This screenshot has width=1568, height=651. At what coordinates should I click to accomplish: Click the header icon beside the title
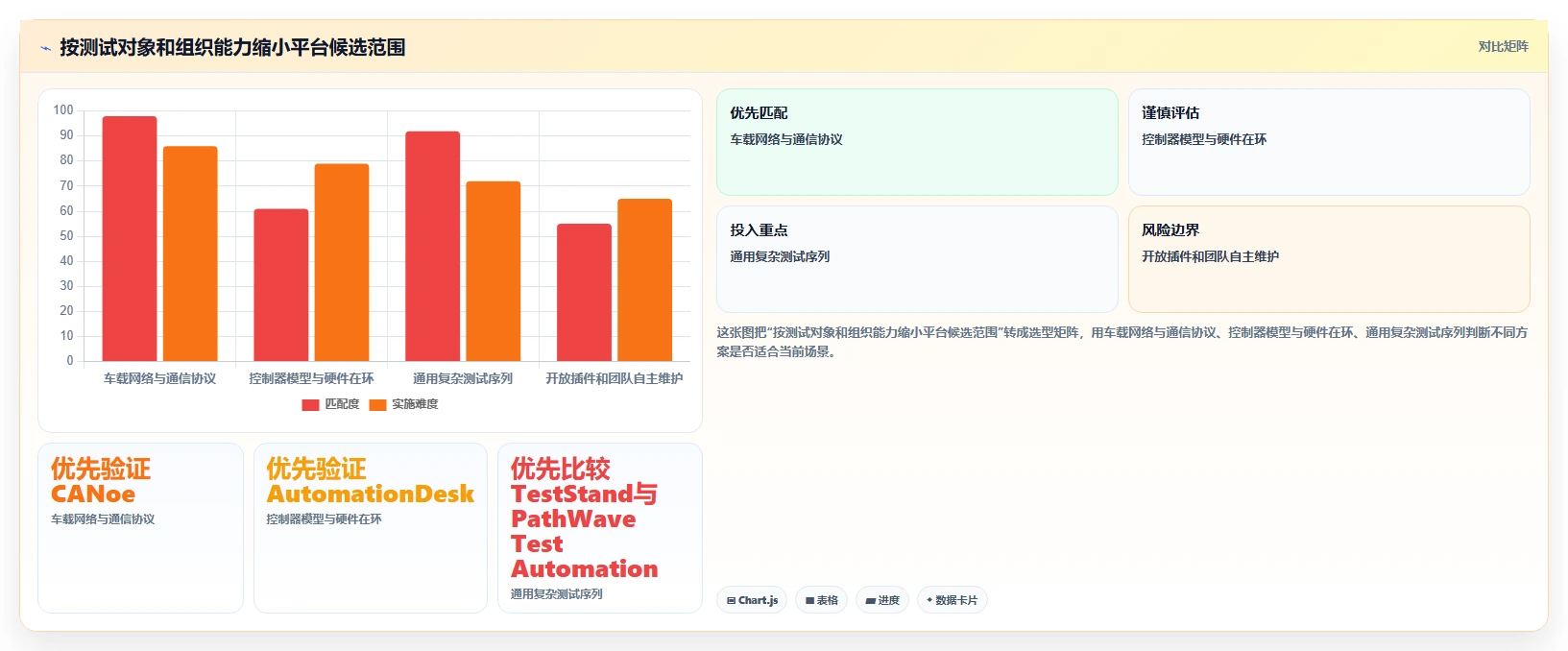pos(45,48)
